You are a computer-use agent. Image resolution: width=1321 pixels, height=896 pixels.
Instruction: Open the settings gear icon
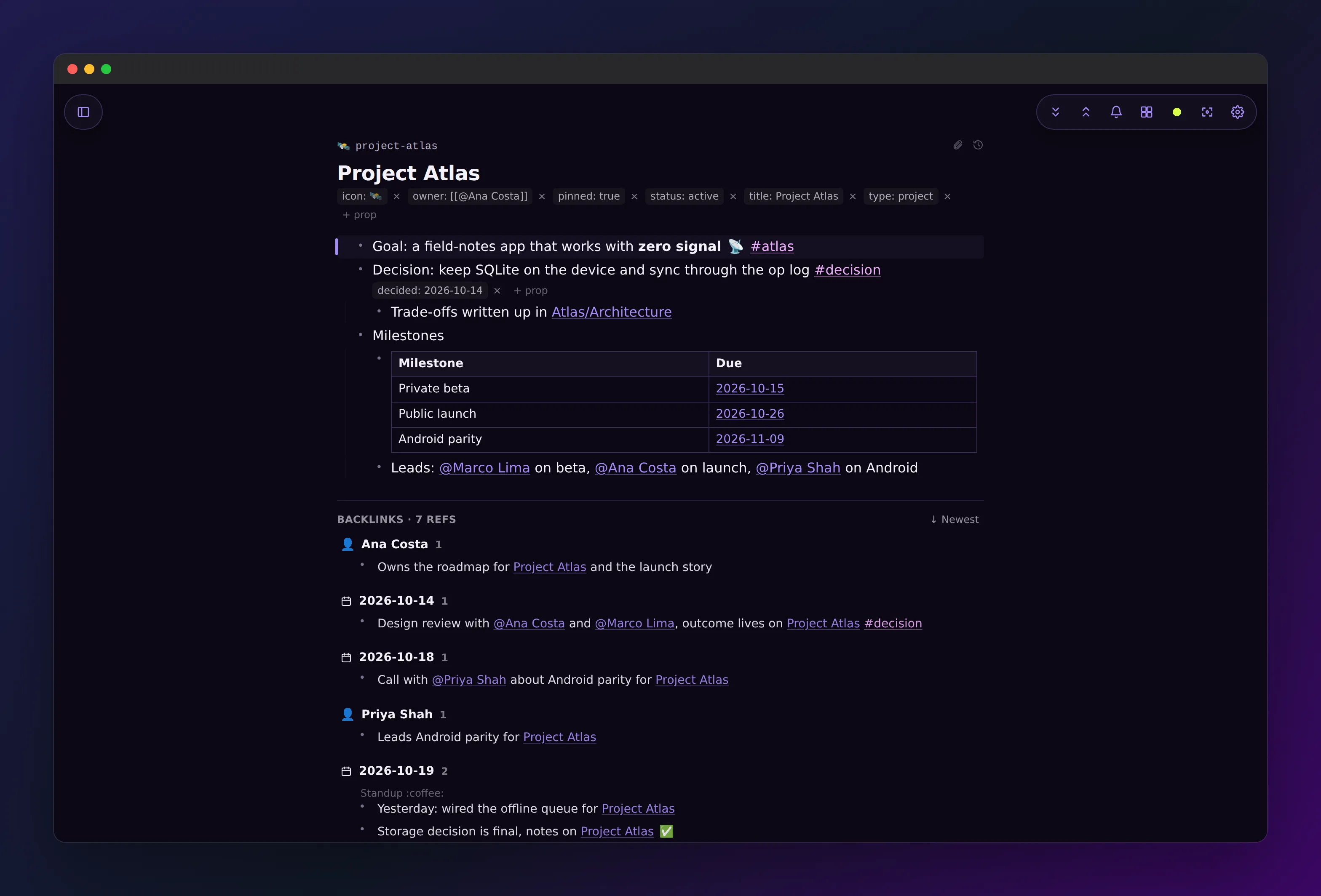pyautogui.click(x=1238, y=112)
